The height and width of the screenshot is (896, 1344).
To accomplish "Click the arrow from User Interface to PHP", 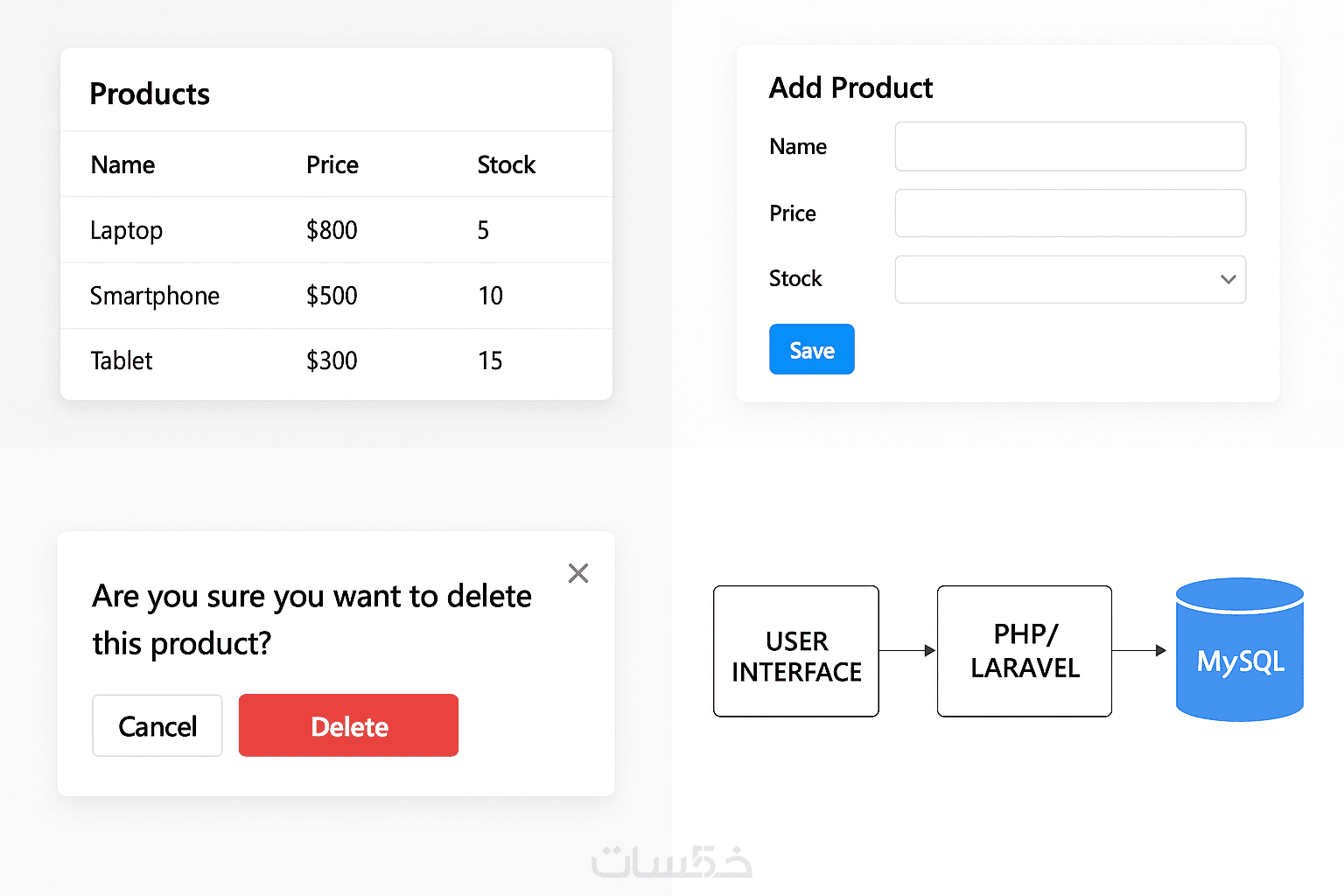I will (x=907, y=650).
